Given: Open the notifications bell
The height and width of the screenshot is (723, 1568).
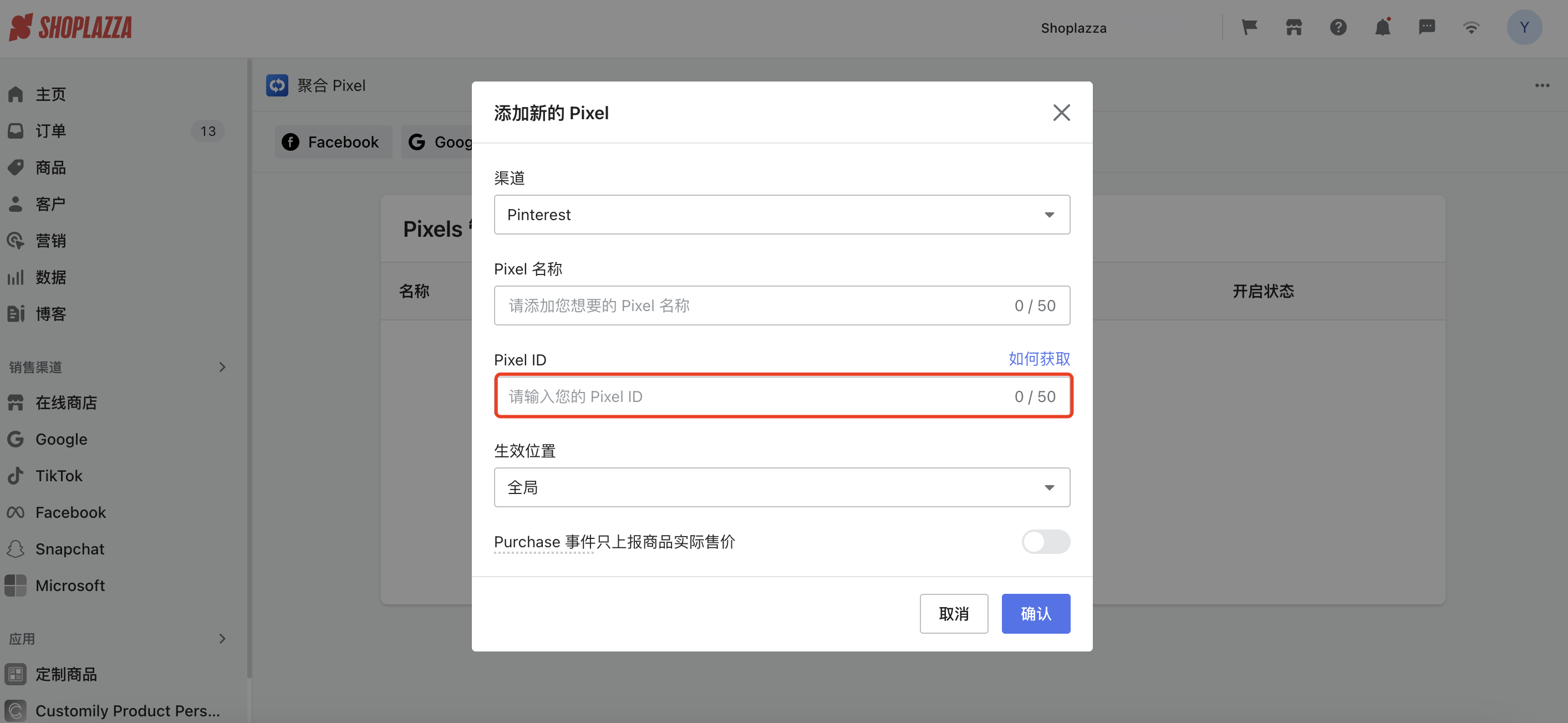Looking at the screenshot, I should point(1382,27).
